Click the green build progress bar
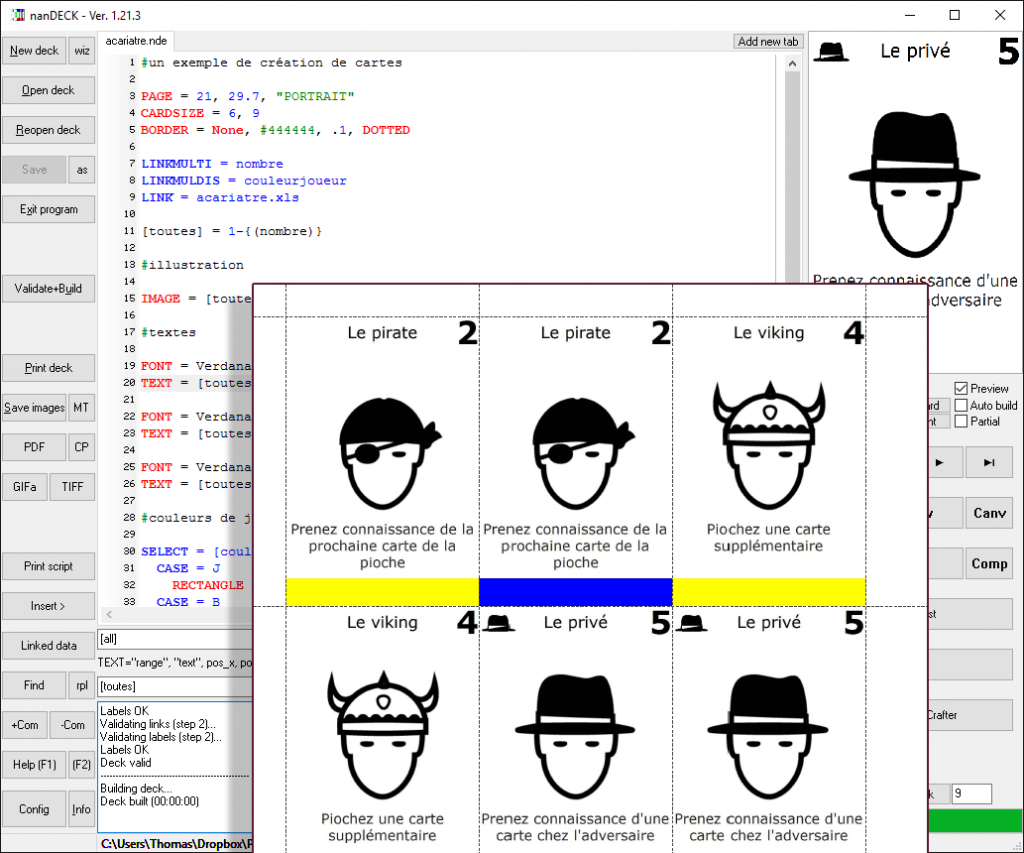Viewport: 1024px width, 853px height. tap(975, 821)
